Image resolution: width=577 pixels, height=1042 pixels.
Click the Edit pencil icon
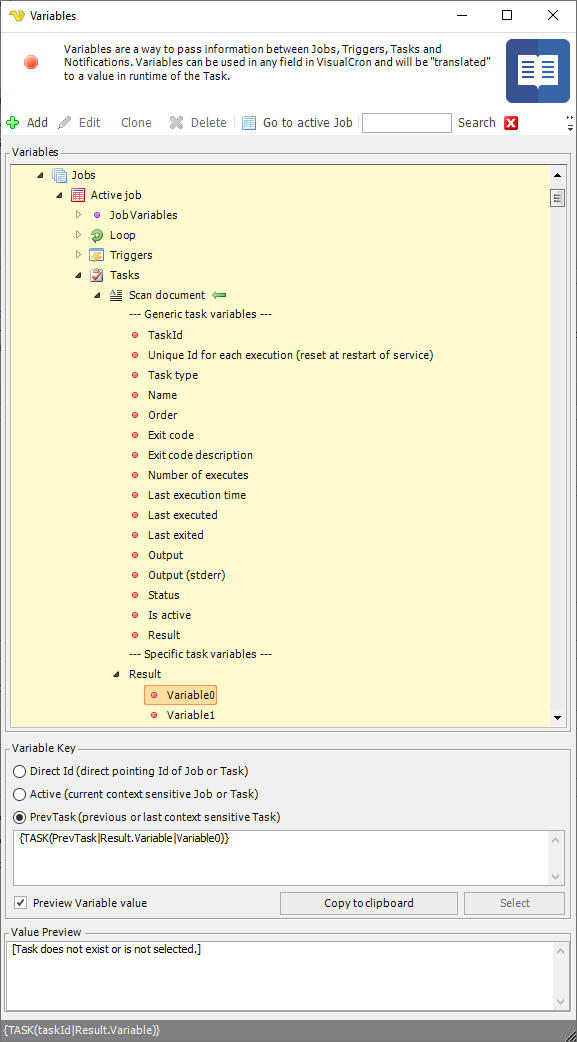point(64,123)
